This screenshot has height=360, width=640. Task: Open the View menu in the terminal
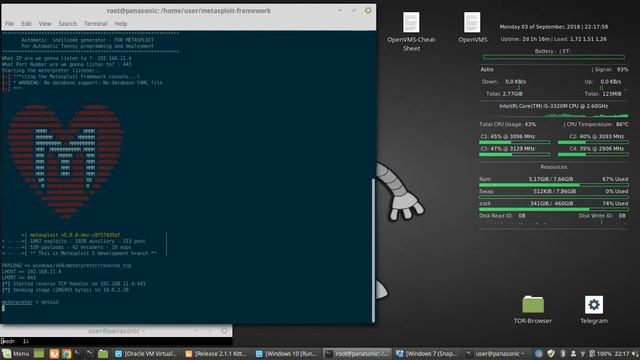tap(45, 24)
